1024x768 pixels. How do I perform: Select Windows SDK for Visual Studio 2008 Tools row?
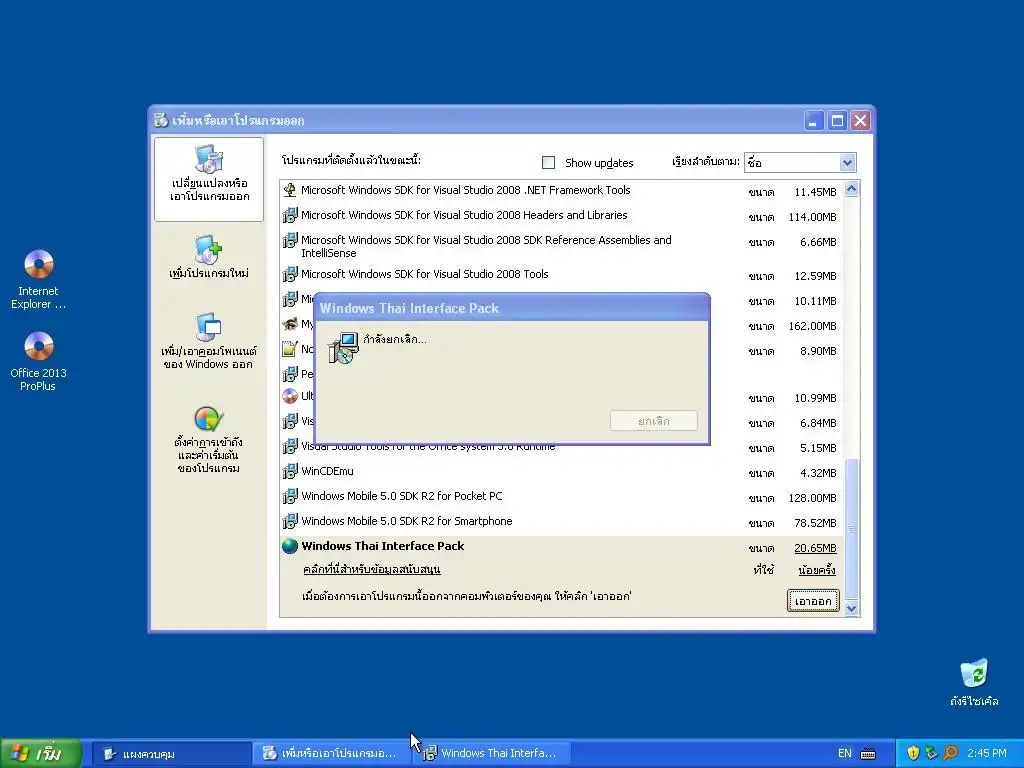tap(560, 274)
